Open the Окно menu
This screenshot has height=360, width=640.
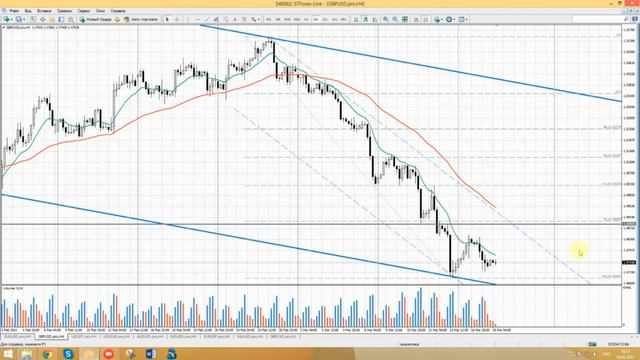coord(100,11)
